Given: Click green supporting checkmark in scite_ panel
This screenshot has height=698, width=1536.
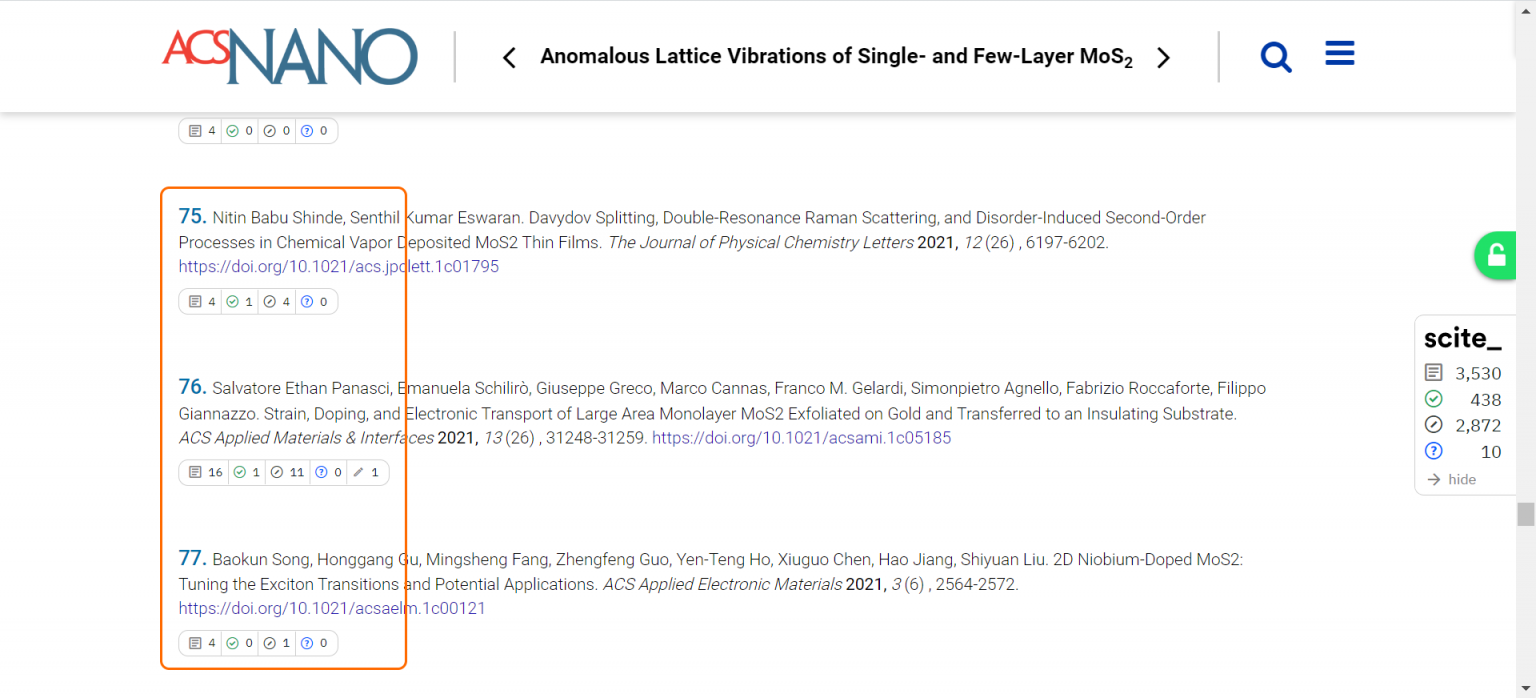Looking at the screenshot, I should pyautogui.click(x=1433, y=399).
